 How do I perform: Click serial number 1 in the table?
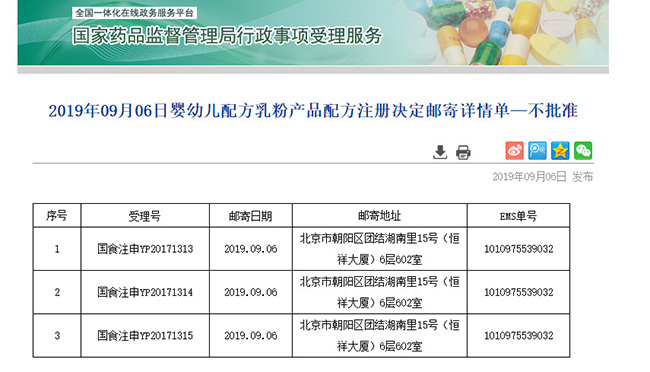click(x=57, y=249)
